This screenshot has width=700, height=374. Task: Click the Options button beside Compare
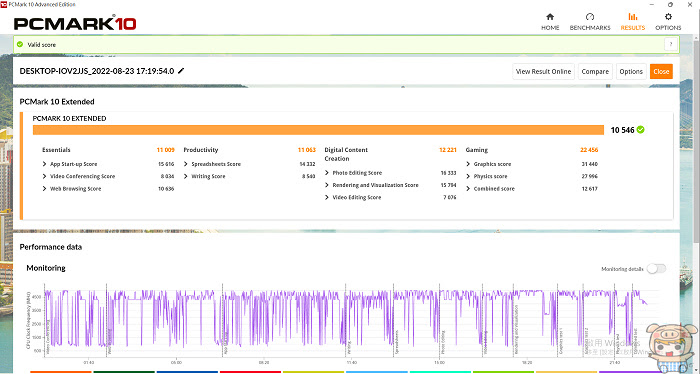(x=631, y=71)
